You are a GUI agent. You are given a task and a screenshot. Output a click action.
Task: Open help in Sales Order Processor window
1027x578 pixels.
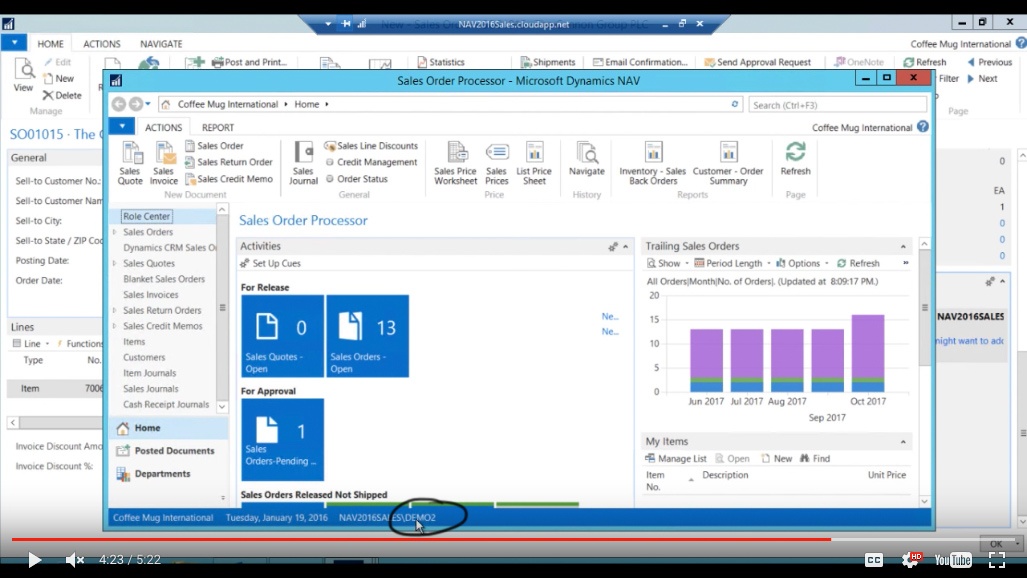pos(923,127)
